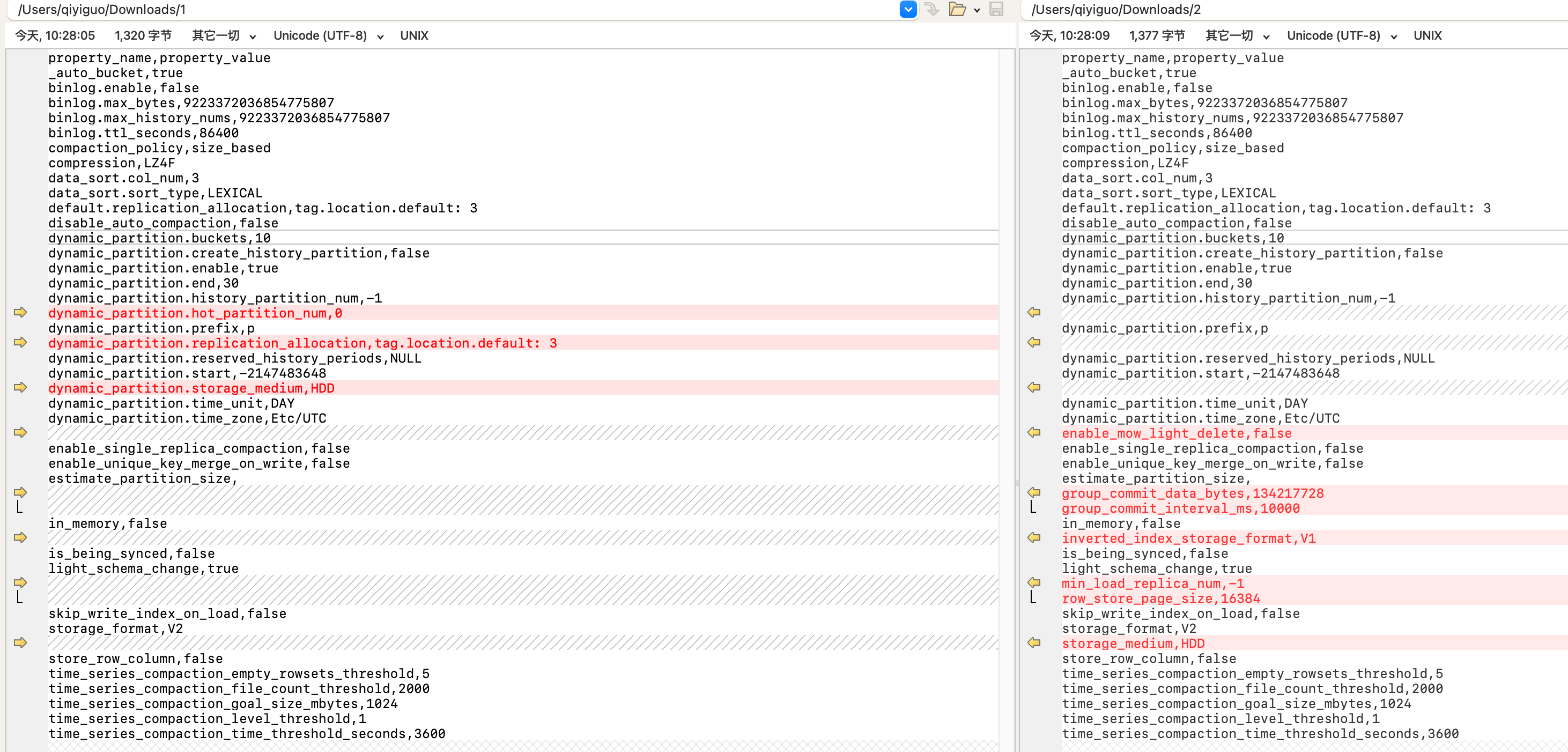Select right line time_series_compaction_level_threshold,1
The width and height of the screenshot is (1568, 752).
click(x=1221, y=719)
